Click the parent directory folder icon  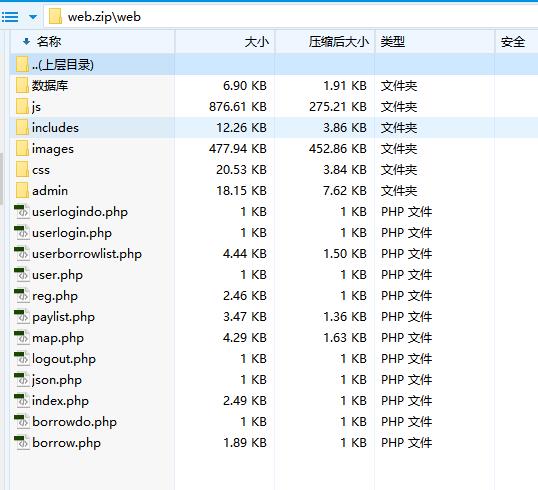(22, 65)
